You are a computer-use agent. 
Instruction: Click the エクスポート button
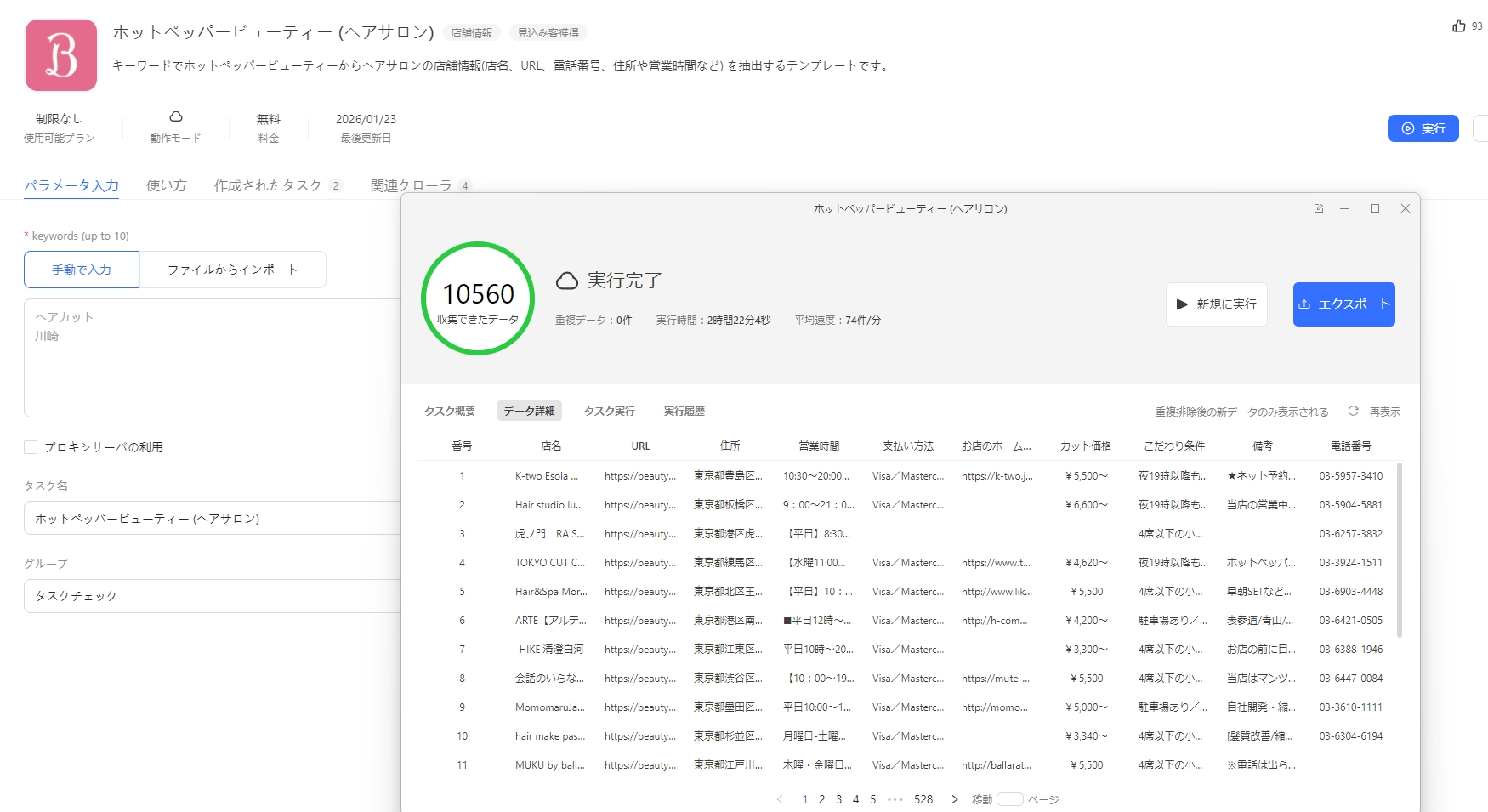pyautogui.click(x=1343, y=304)
